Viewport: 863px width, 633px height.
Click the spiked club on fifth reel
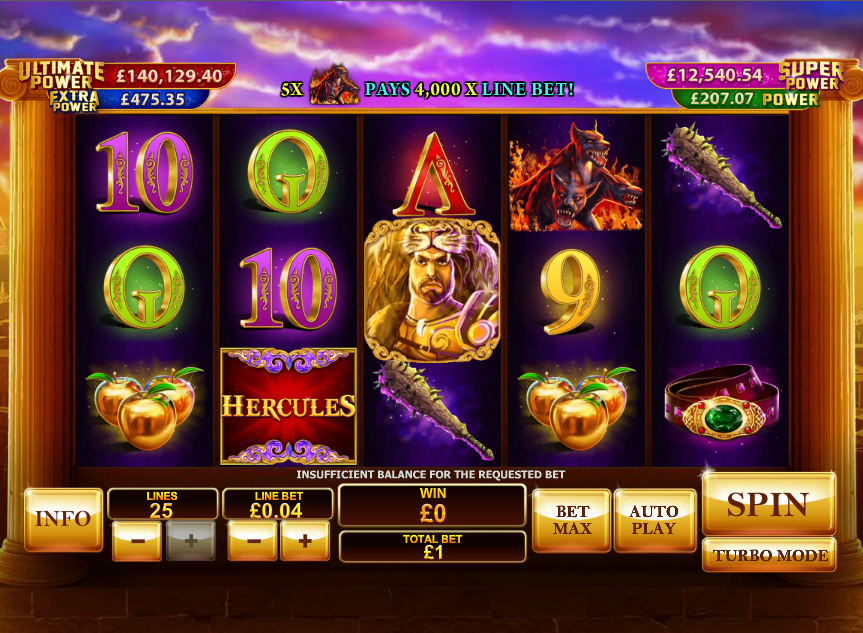(x=723, y=176)
